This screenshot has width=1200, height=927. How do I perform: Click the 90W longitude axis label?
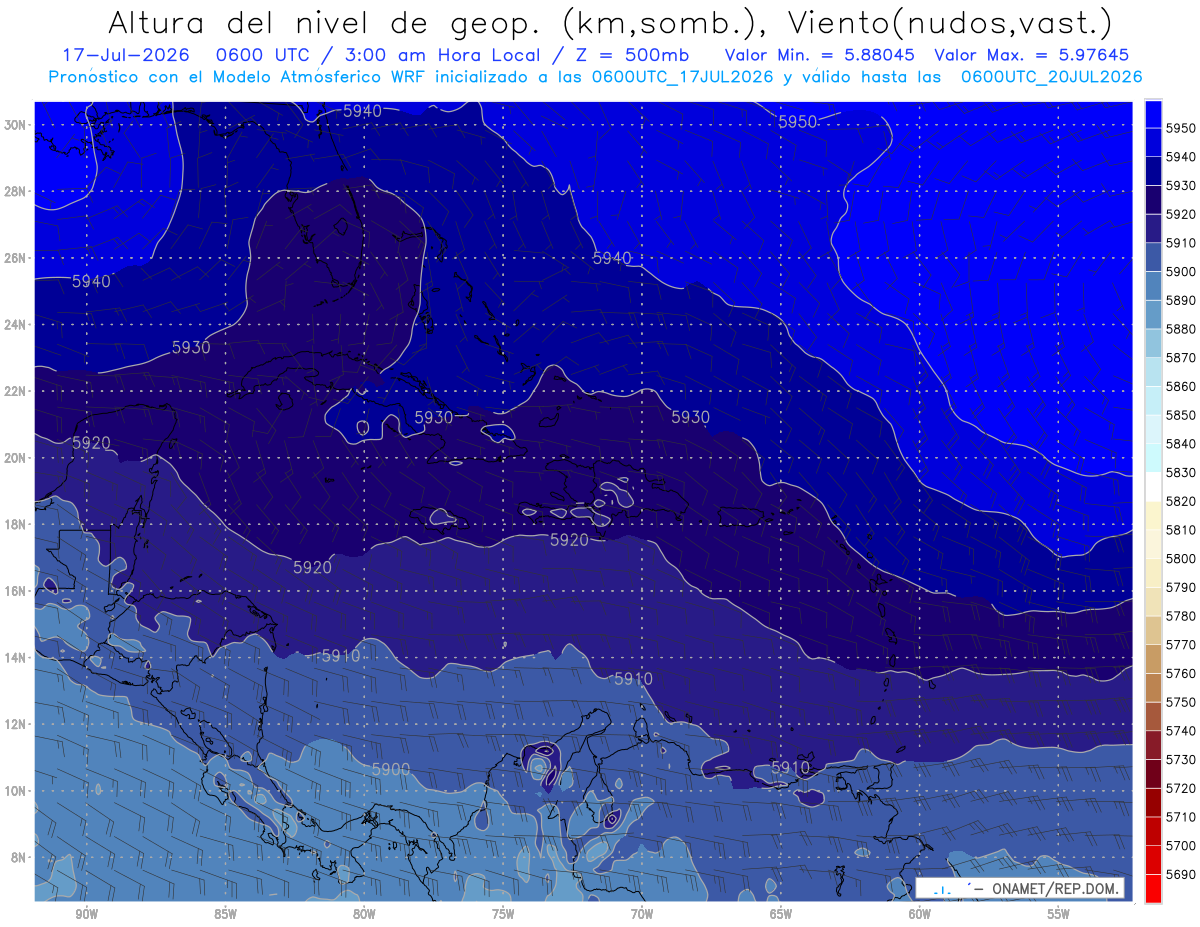pyautogui.click(x=86, y=915)
